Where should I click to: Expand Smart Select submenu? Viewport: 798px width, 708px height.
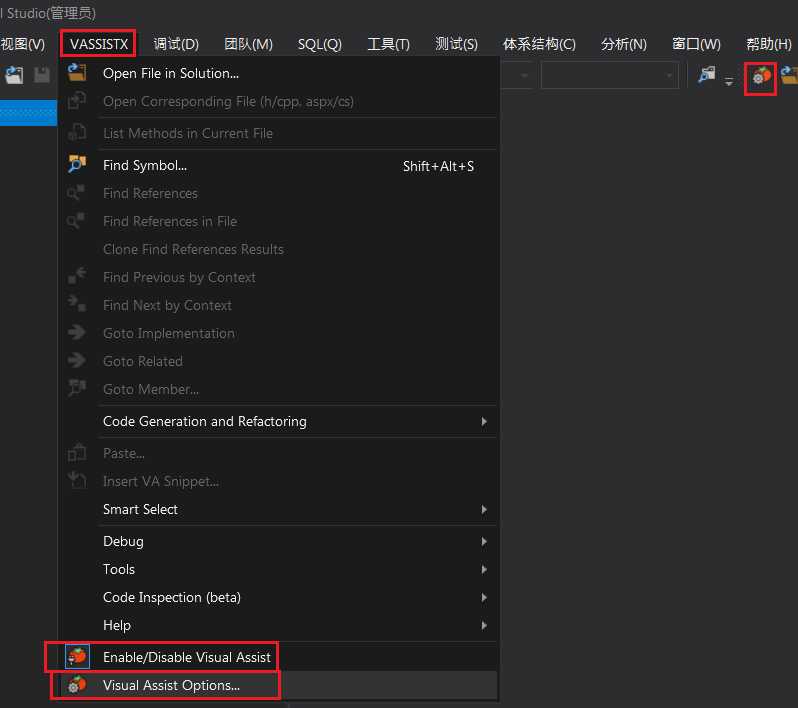[x=278, y=509]
